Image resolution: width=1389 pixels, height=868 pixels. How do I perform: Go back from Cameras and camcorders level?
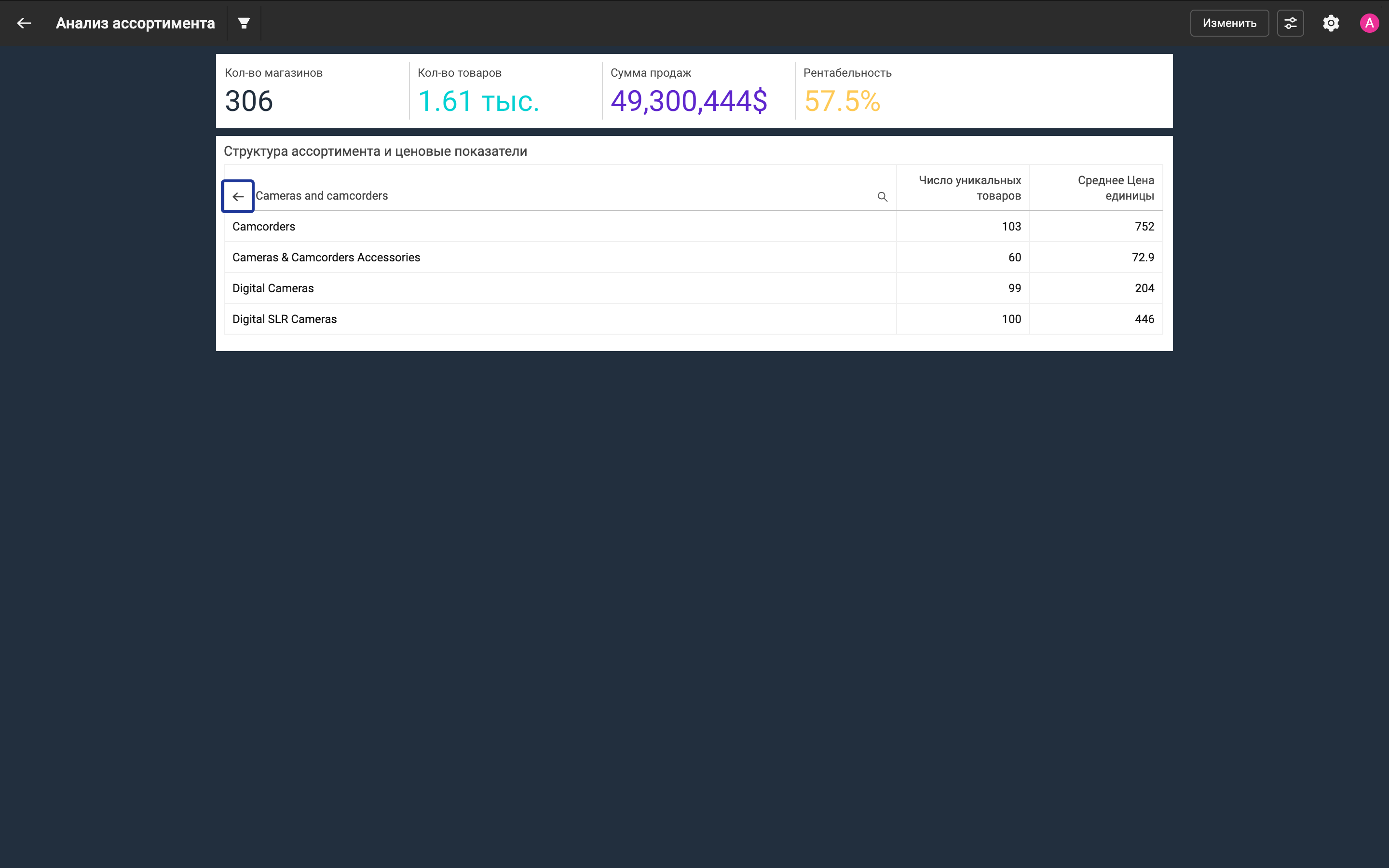[x=238, y=196]
